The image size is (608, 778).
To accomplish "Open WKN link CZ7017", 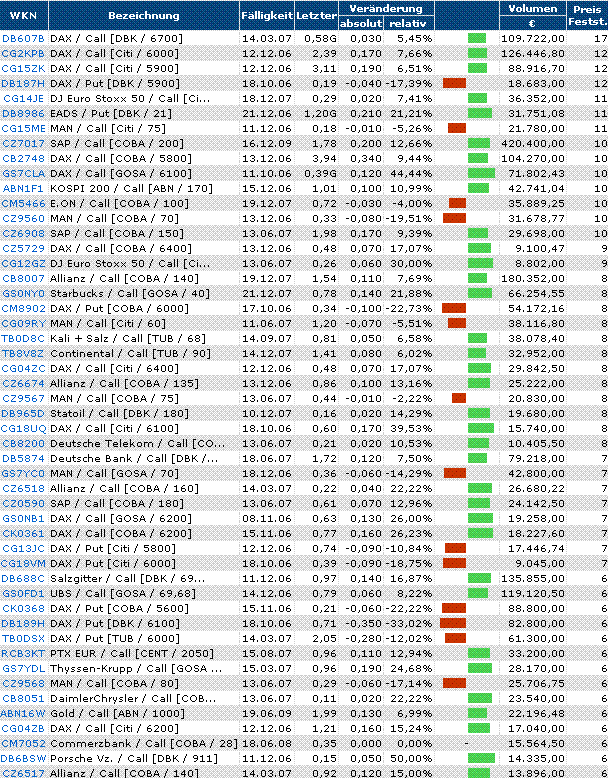I will pos(23,143).
